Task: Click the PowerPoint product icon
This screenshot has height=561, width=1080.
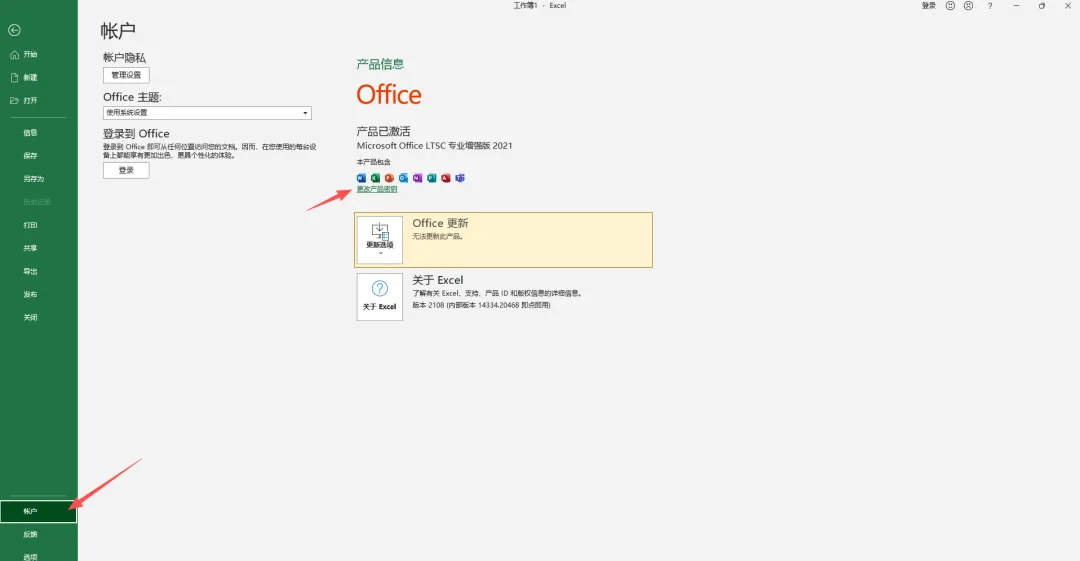Action: coord(389,178)
